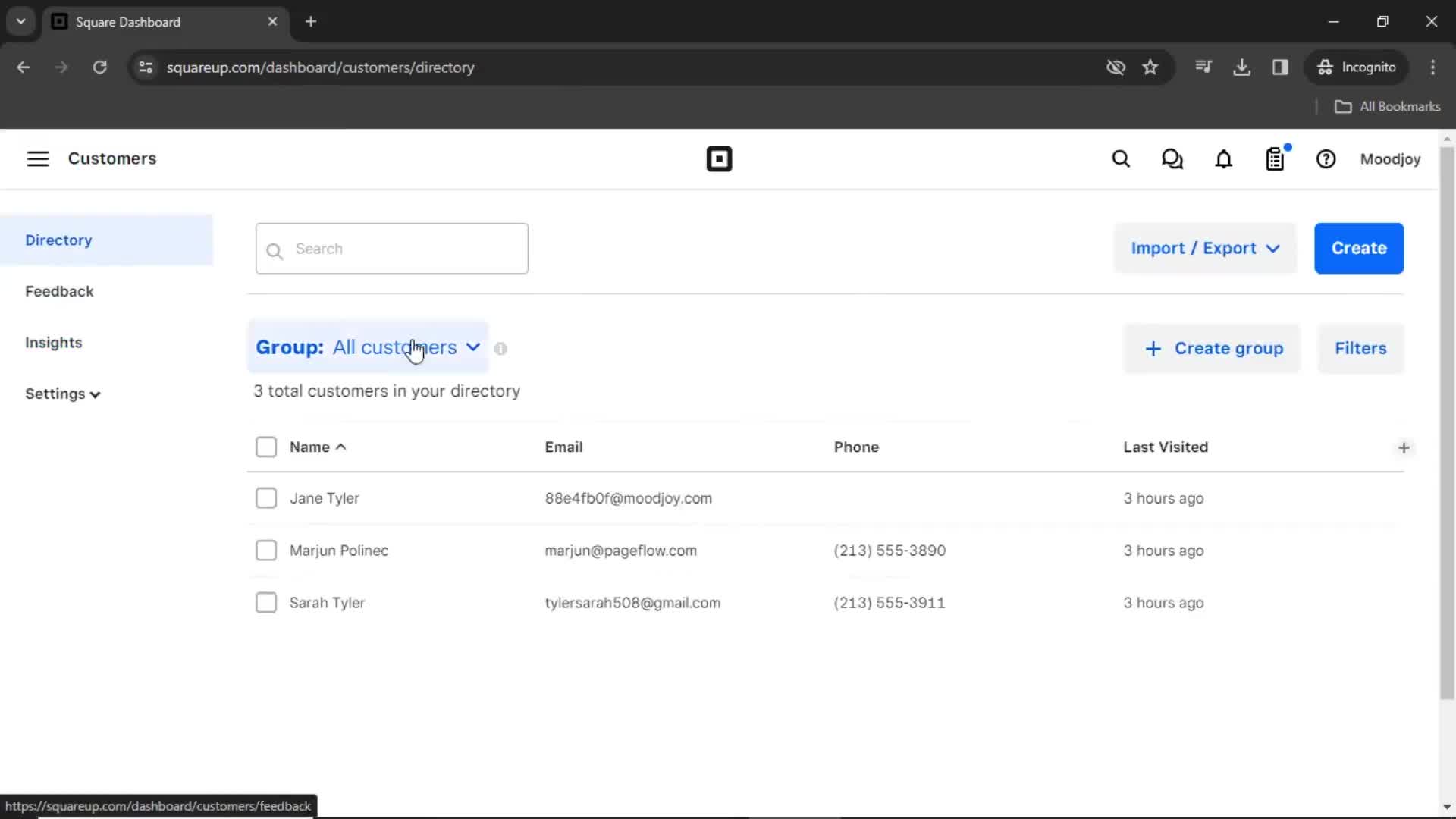Bookmark this page with star icon

(x=1150, y=67)
